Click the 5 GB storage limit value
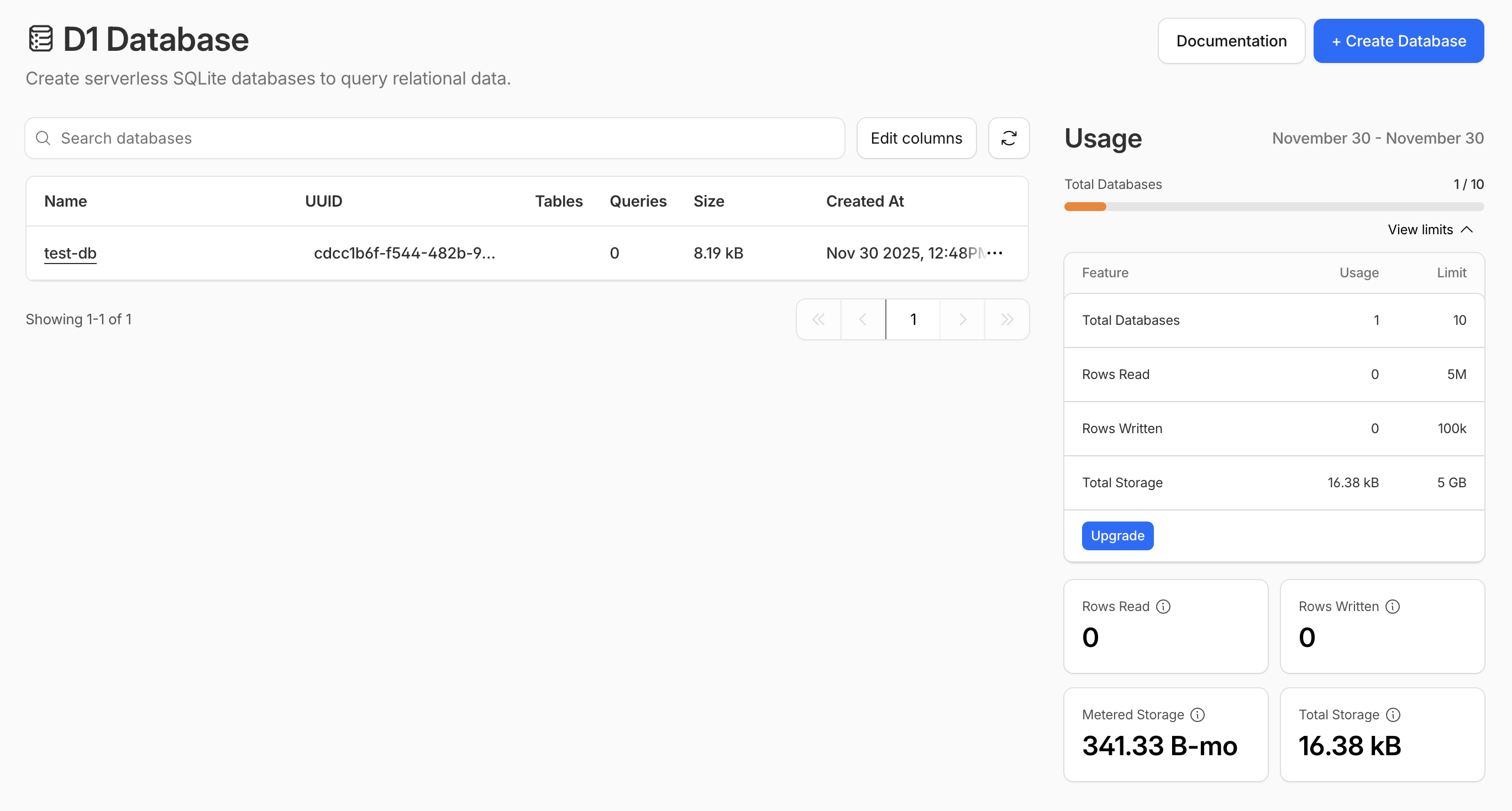This screenshot has width=1512, height=811. pyautogui.click(x=1452, y=482)
